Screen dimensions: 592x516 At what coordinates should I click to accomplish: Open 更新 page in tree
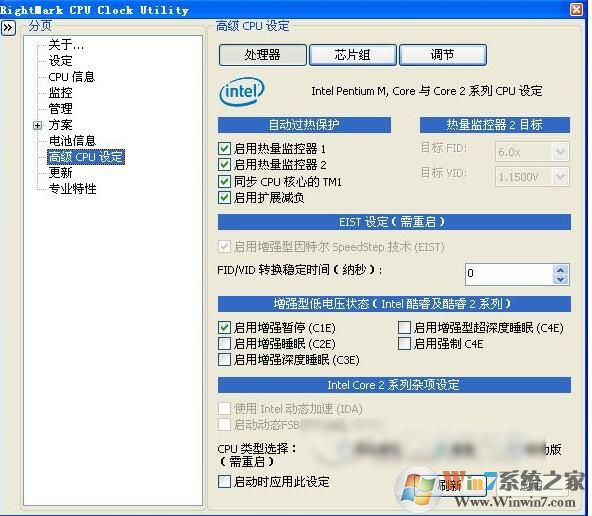[x=60, y=173]
